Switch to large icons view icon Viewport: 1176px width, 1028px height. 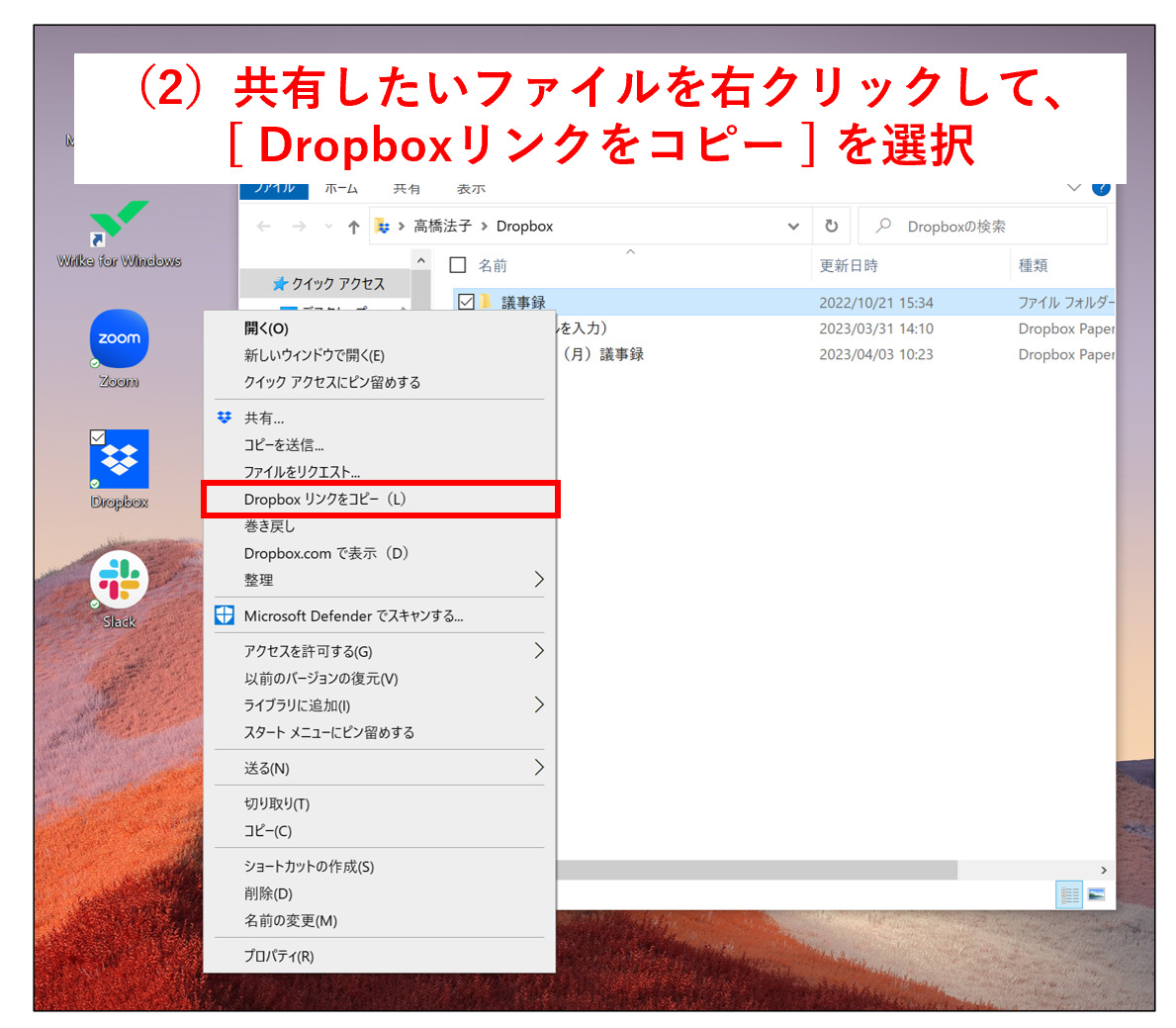tap(1097, 894)
